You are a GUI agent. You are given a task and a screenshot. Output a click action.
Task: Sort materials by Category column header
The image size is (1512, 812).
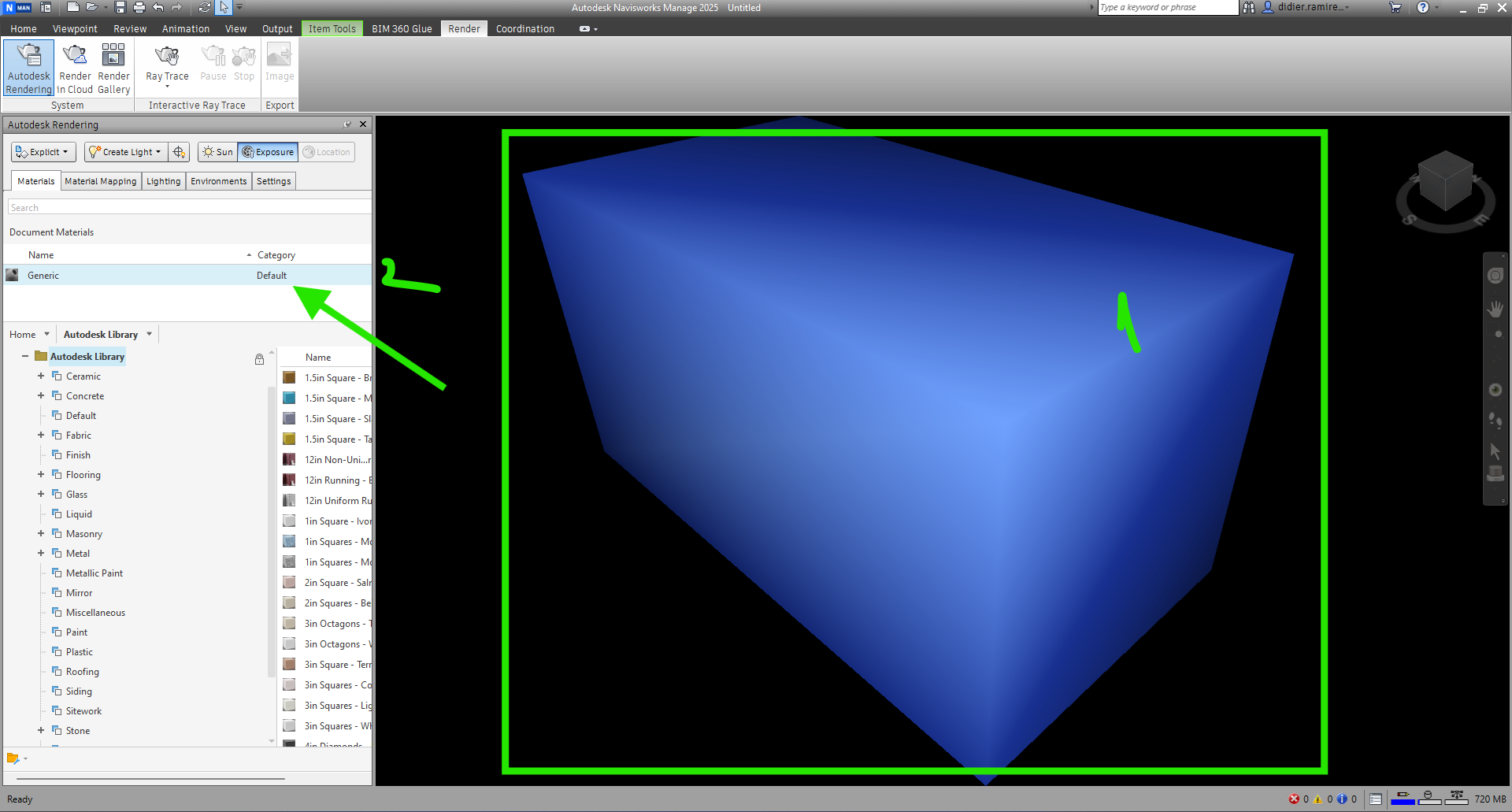pos(276,255)
